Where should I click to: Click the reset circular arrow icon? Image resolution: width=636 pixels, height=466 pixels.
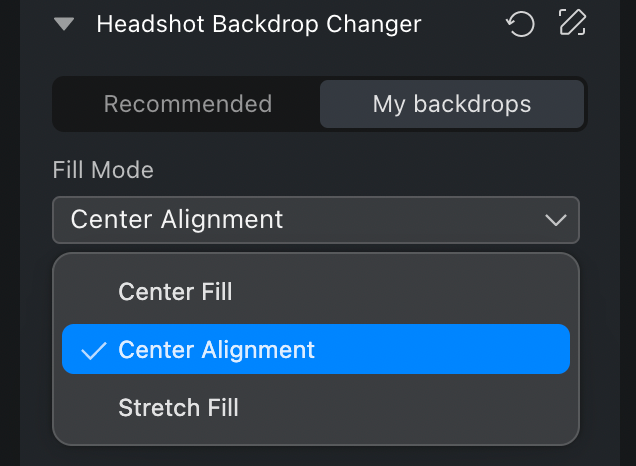521,23
